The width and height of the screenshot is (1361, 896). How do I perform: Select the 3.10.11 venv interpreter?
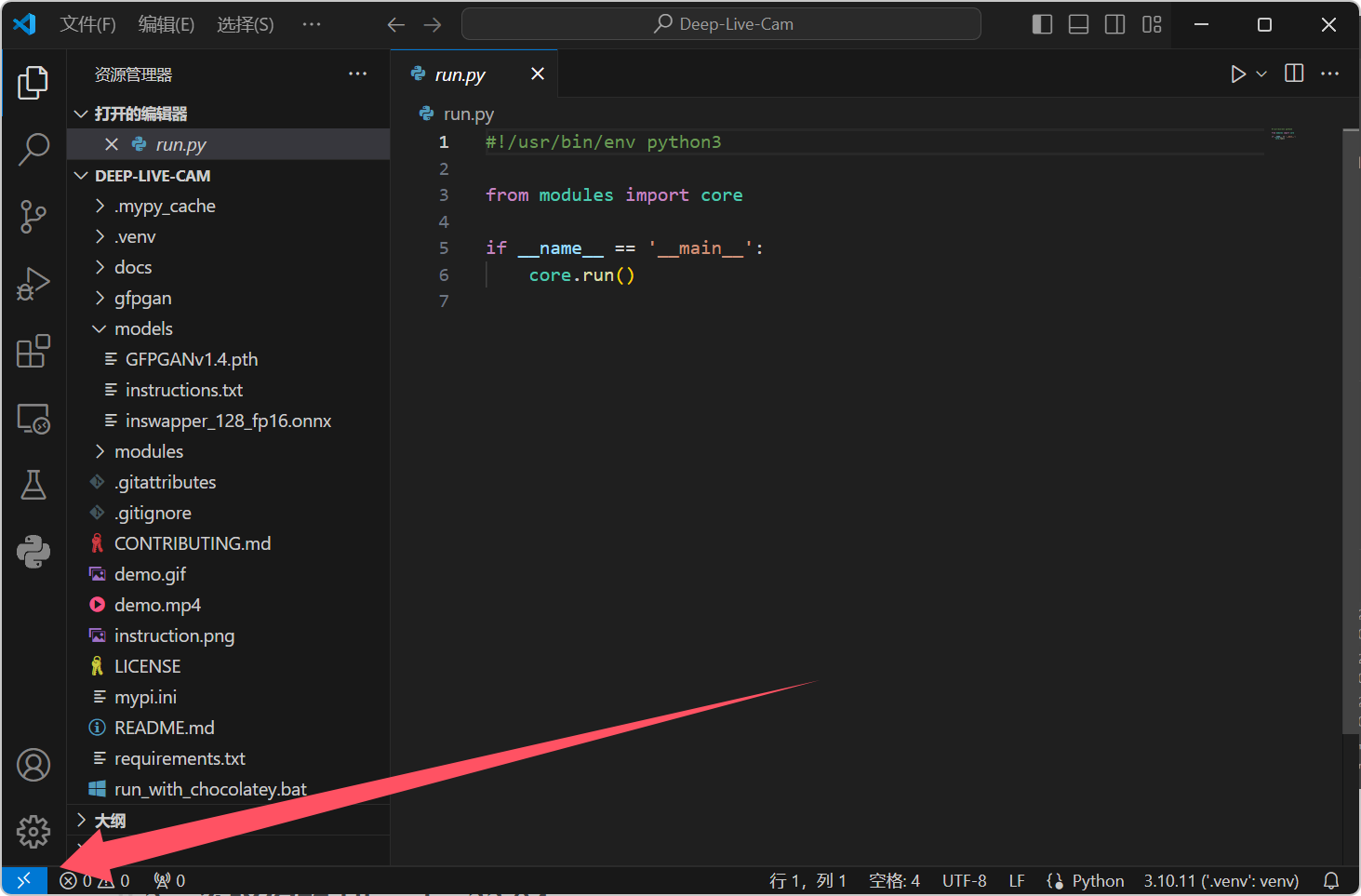point(1221,880)
